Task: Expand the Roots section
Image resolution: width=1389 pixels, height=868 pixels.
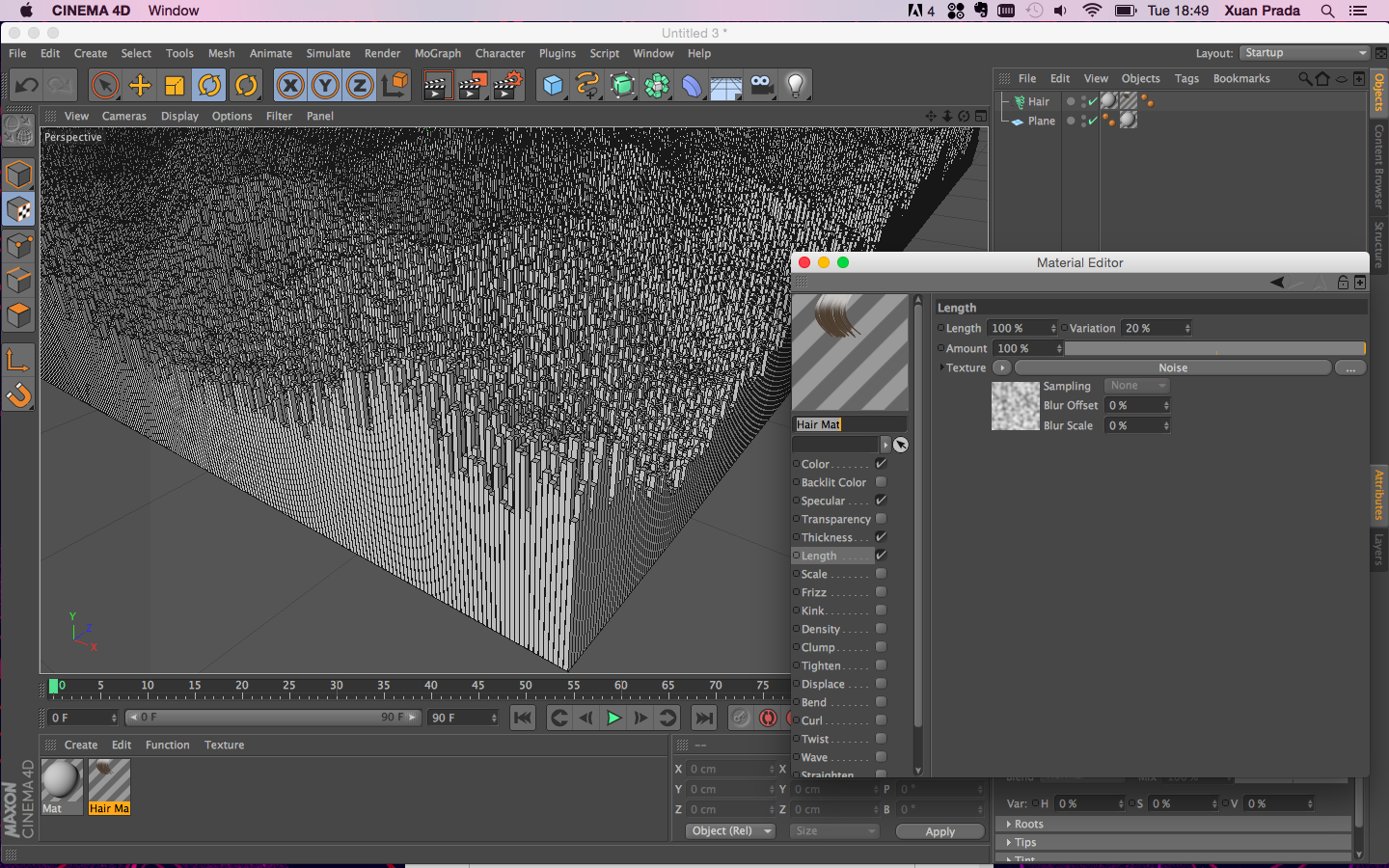Action: (x=1172, y=825)
